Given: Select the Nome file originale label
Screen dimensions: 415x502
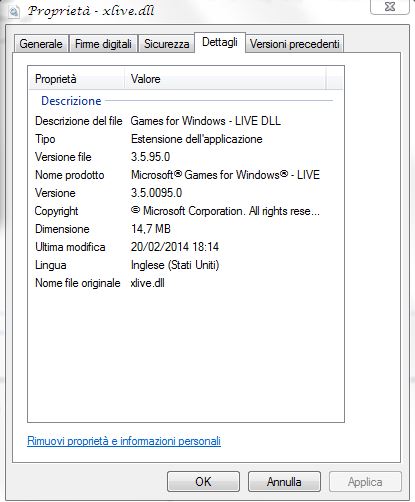Looking at the screenshot, I should [x=78, y=283].
